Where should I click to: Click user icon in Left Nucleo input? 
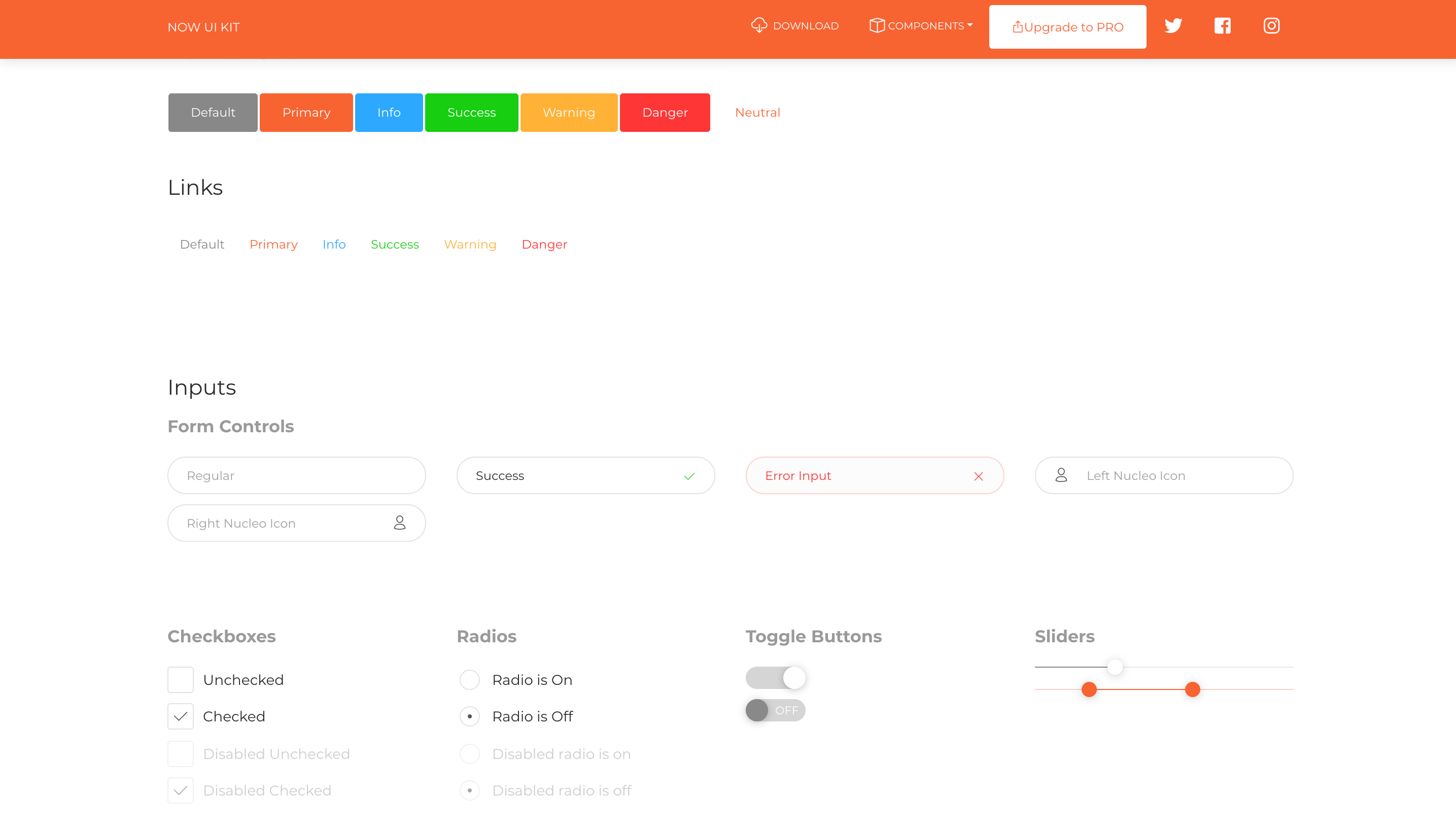[x=1060, y=475]
